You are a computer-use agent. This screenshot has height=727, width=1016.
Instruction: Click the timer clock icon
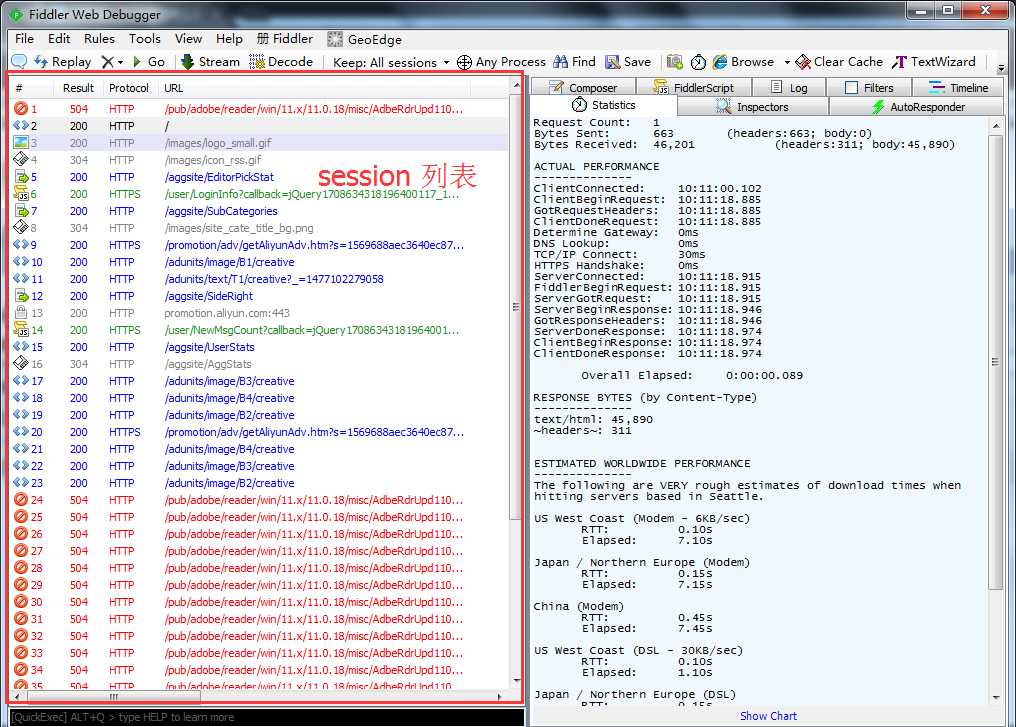click(x=698, y=62)
